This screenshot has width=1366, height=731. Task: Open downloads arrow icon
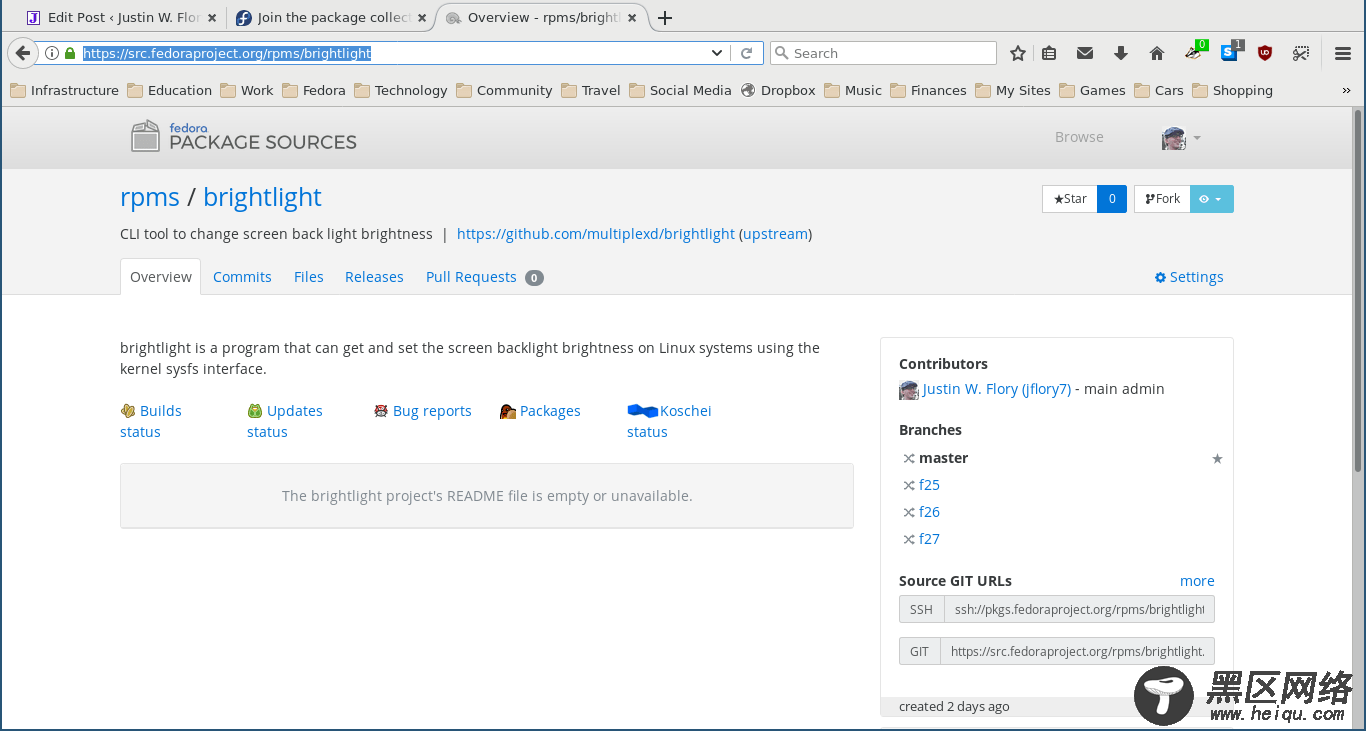point(1120,53)
